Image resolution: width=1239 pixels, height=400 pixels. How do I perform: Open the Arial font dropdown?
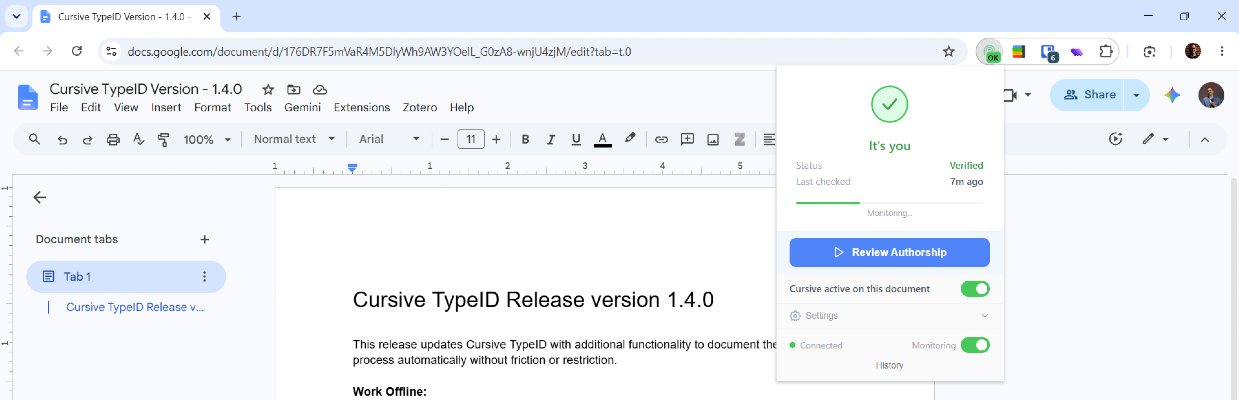point(390,139)
